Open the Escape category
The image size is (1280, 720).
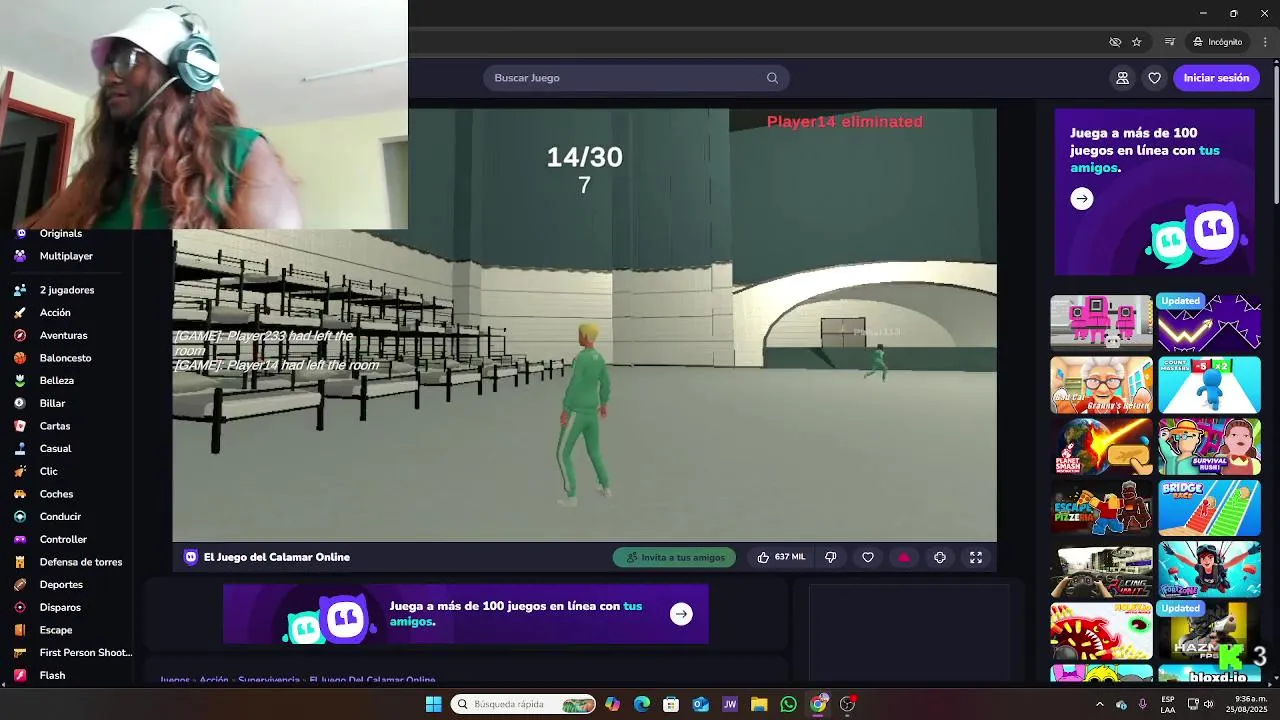click(x=56, y=630)
